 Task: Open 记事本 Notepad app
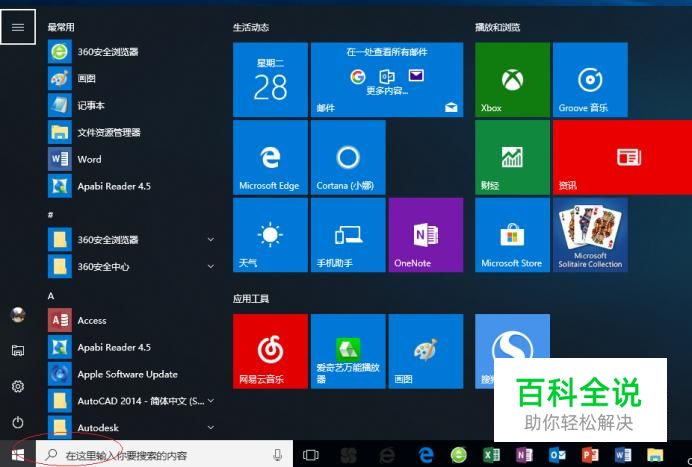[132, 105]
